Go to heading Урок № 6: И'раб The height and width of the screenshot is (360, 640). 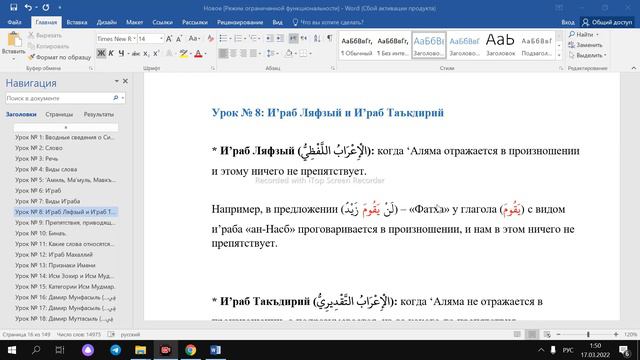click(x=66, y=191)
